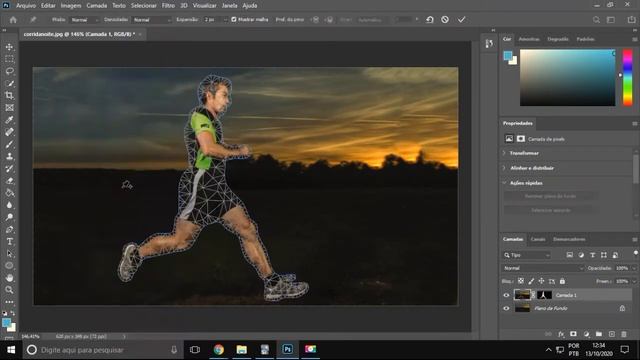640x360 pixels.
Task: Pick color in the color field
Action: click(x=567, y=78)
